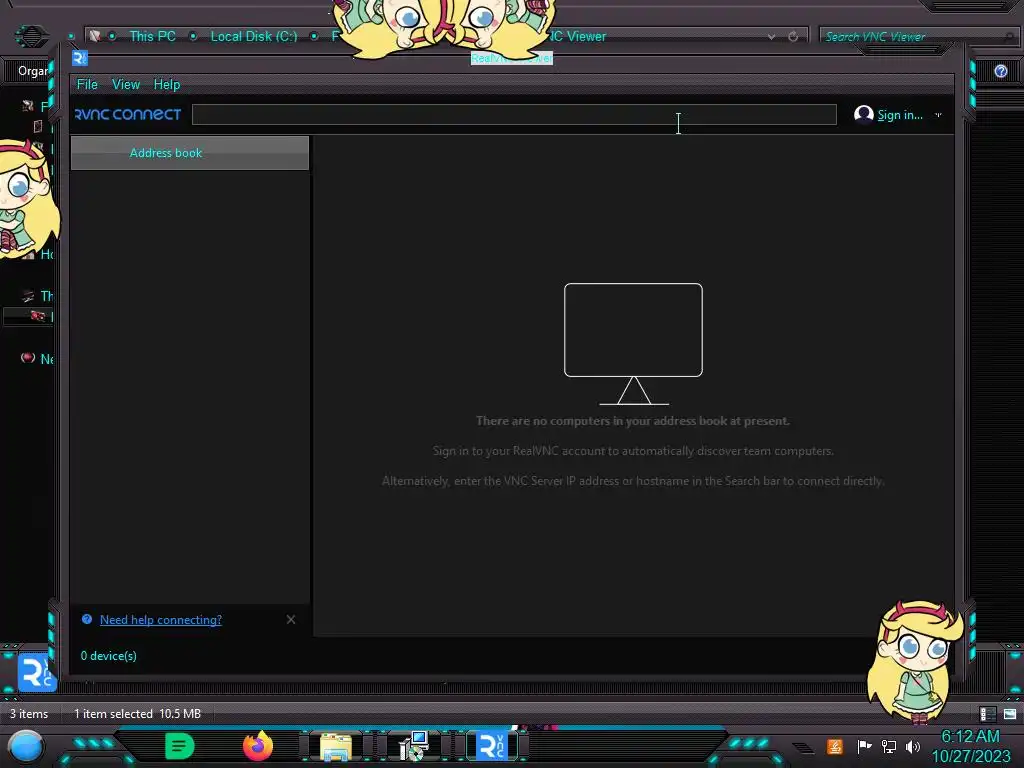Screen dimensions: 1024x768
Task: Select the VNC file icon in Explorer window
Action: (37, 672)
